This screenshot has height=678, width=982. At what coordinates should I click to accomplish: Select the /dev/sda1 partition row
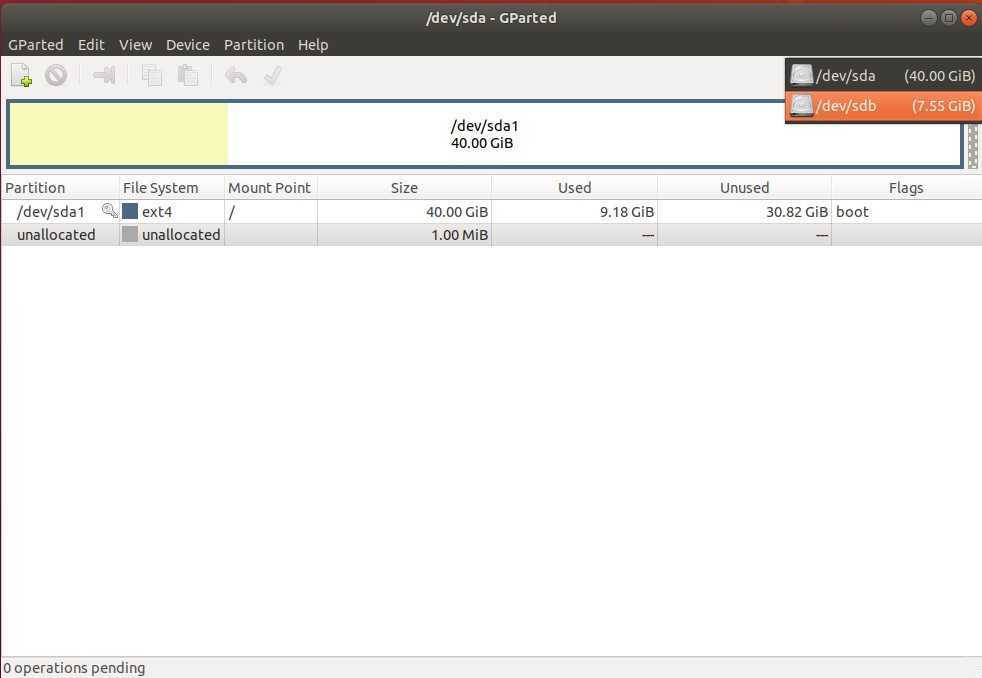click(491, 212)
